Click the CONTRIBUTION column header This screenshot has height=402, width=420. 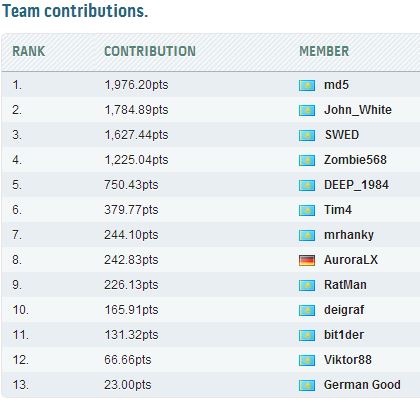(x=150, y=51)
